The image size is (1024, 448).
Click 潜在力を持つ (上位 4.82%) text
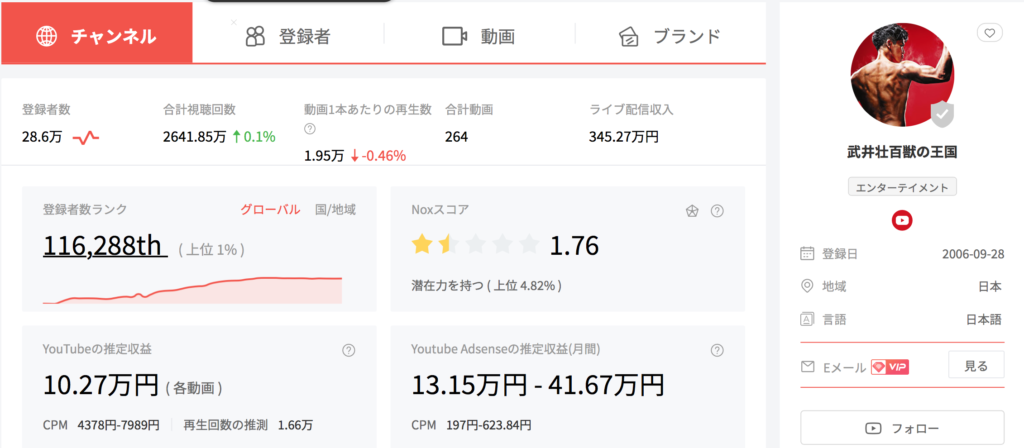click(487, 285)
